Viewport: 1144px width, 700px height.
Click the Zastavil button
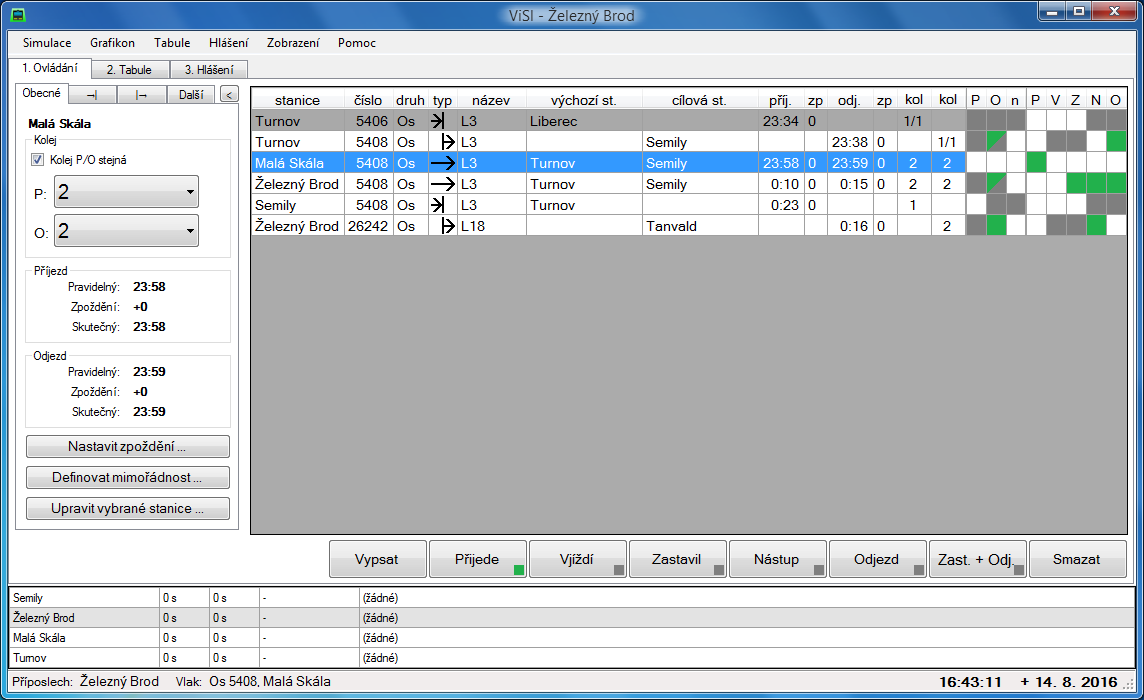(677, 559)
